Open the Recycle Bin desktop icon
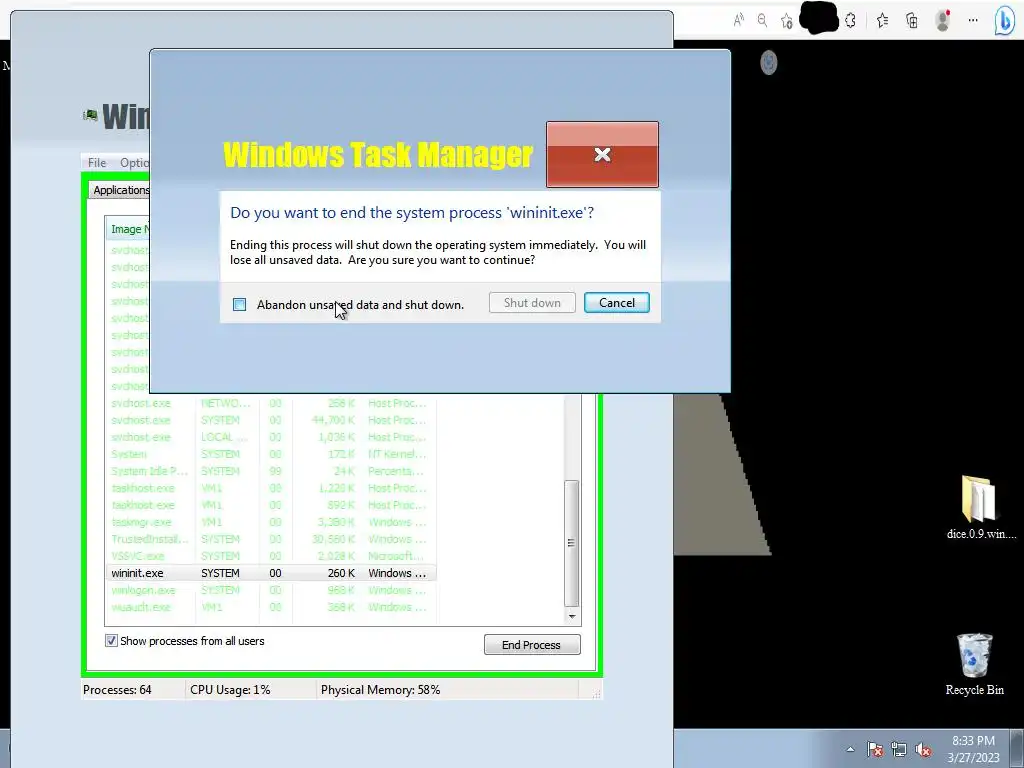Image resolution: width=1024 pixels, height=768 pixels. click(x=974, y=664)
